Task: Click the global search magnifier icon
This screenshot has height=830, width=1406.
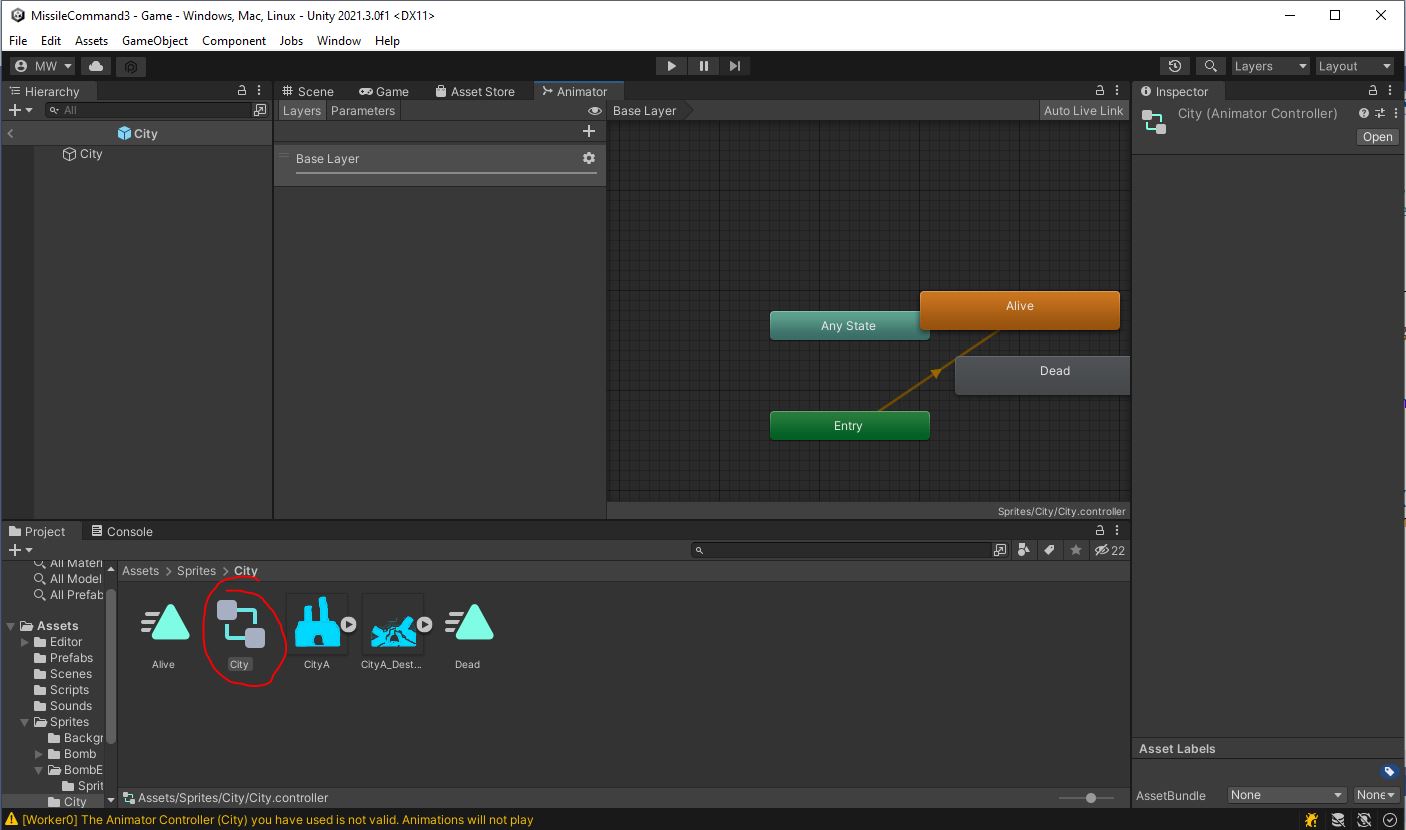Action: 1210,66
